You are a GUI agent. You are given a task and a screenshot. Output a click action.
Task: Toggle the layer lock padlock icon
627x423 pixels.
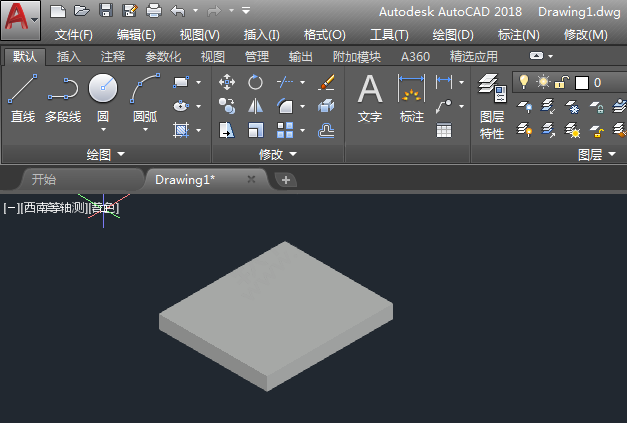(x=562, y=82)
